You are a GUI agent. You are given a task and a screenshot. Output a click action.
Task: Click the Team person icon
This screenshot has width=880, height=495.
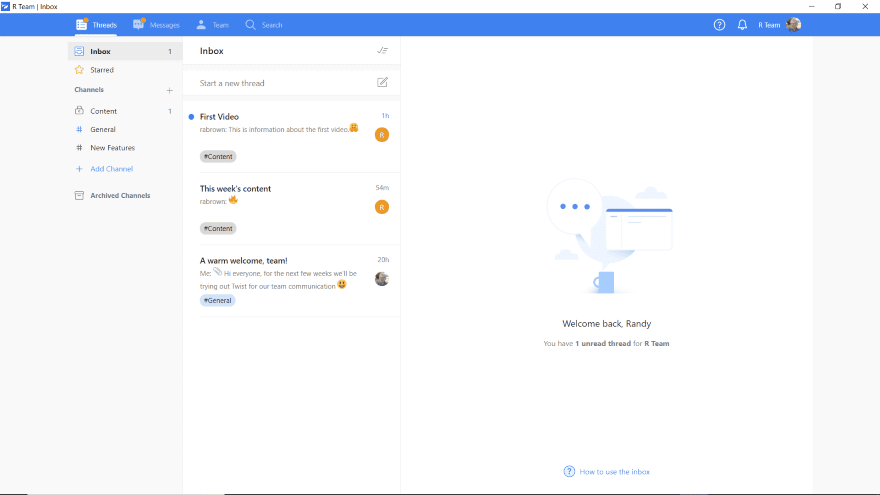point(201,24)
